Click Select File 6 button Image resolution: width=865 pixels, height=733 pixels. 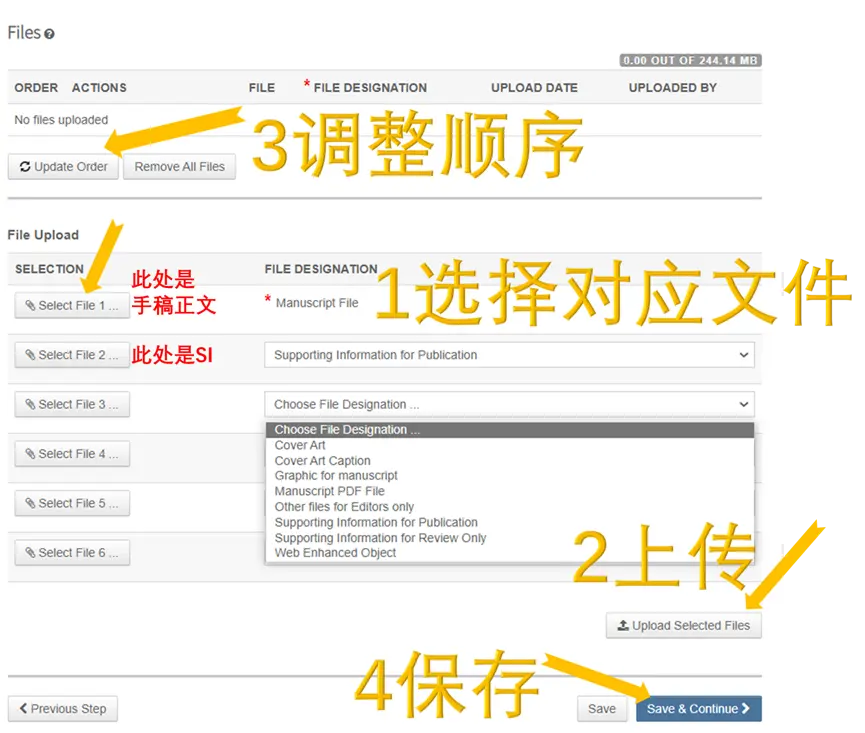[x=72, y=553]
